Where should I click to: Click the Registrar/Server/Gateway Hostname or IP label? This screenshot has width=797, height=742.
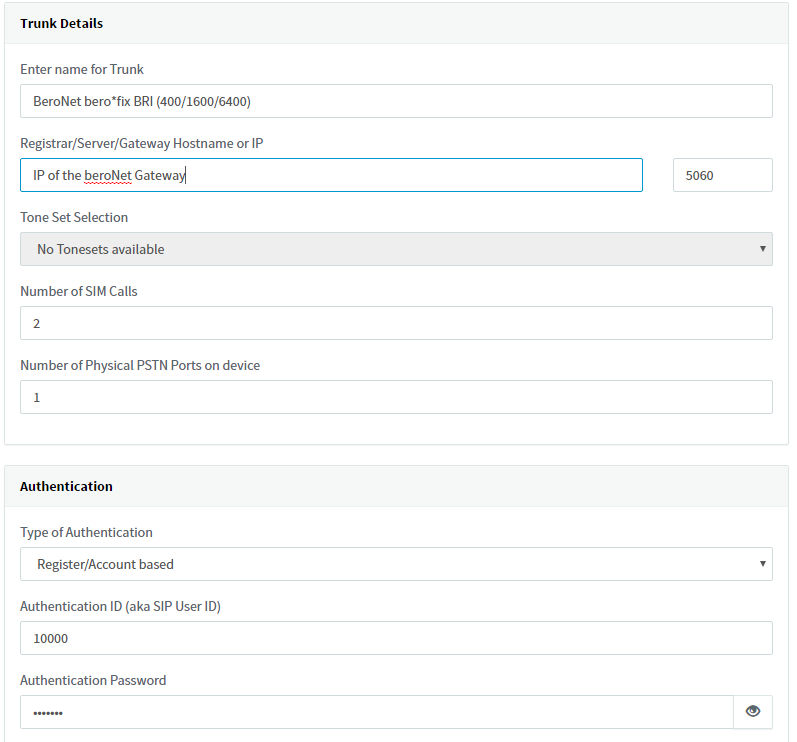pyautogui.click(x=142, y=143)
